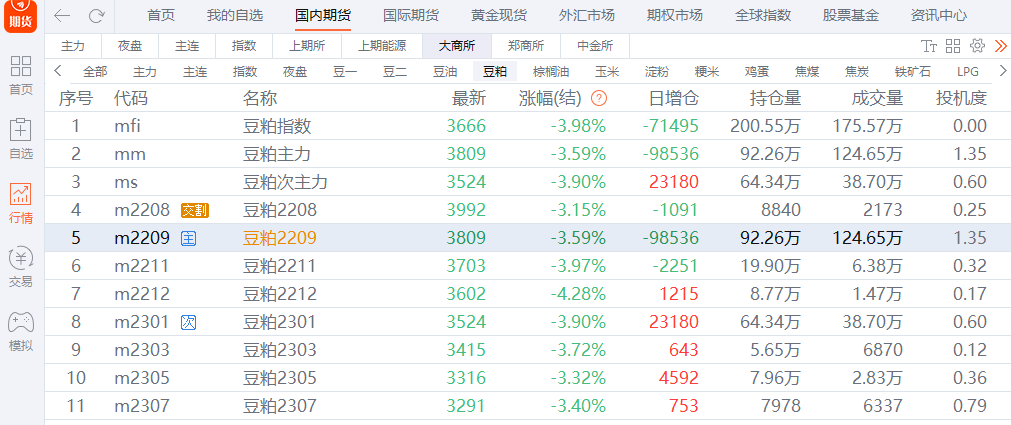This screenshot has width=1011, height=425.
Task: Click the help icon beside 涨幅(结)
Action: pos(599,98)
